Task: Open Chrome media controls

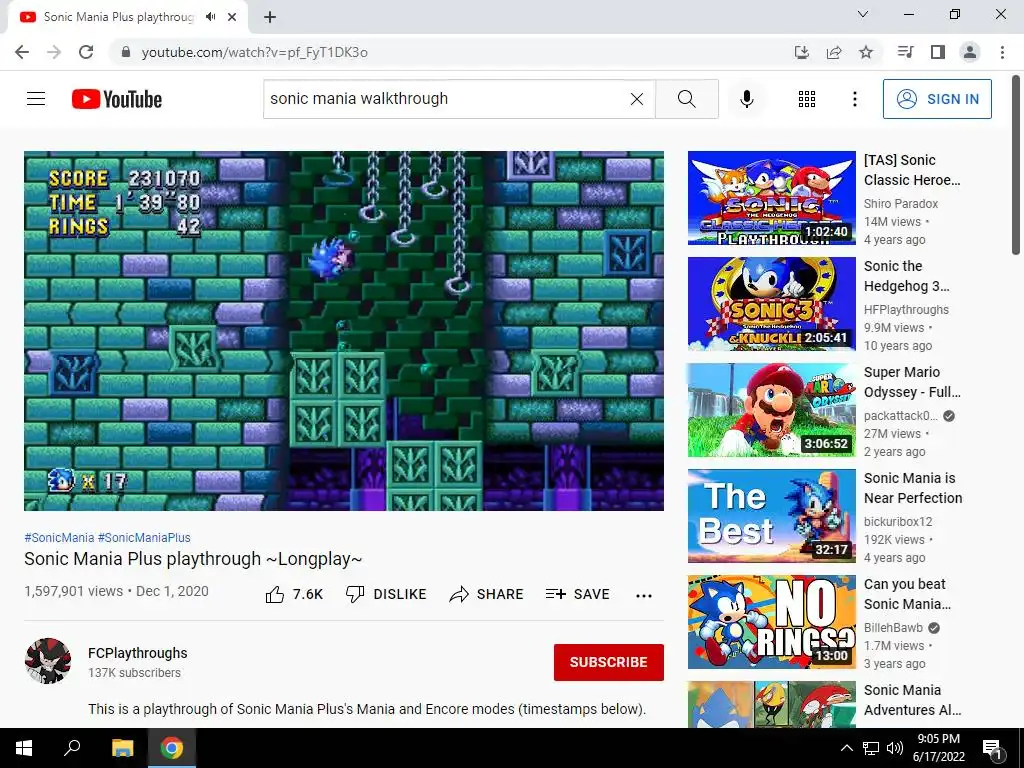Action: tap(905, 52)
